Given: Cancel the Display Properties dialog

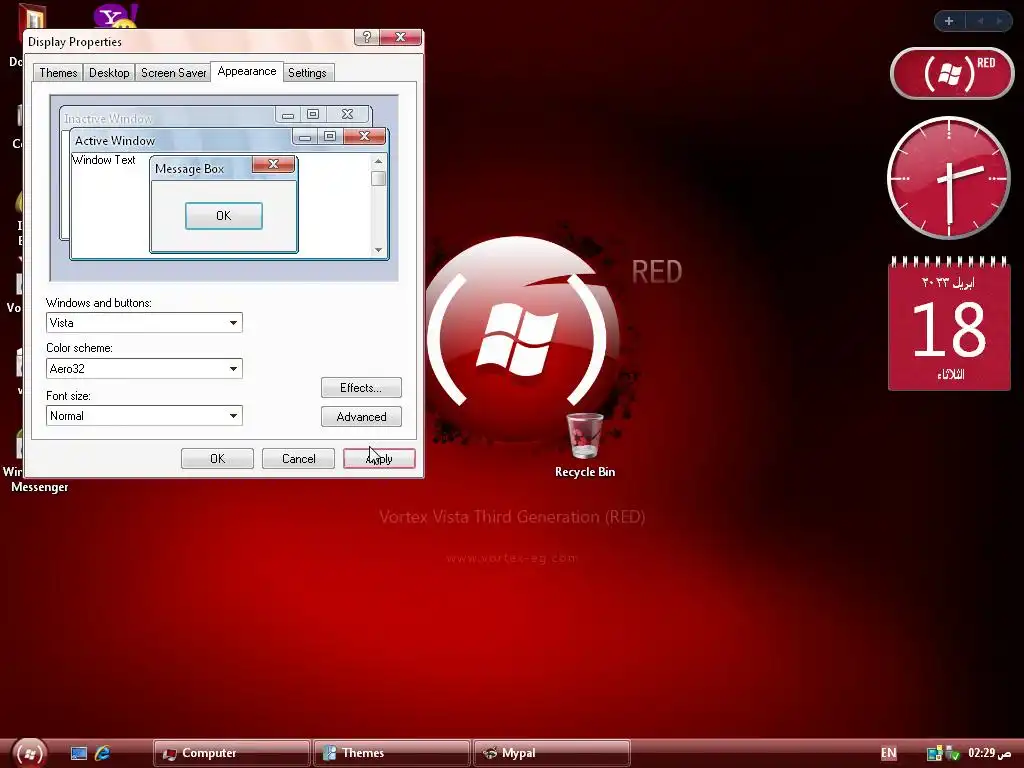Looking at the screenshot, I should pyautogui.click(x=298, y=458).
